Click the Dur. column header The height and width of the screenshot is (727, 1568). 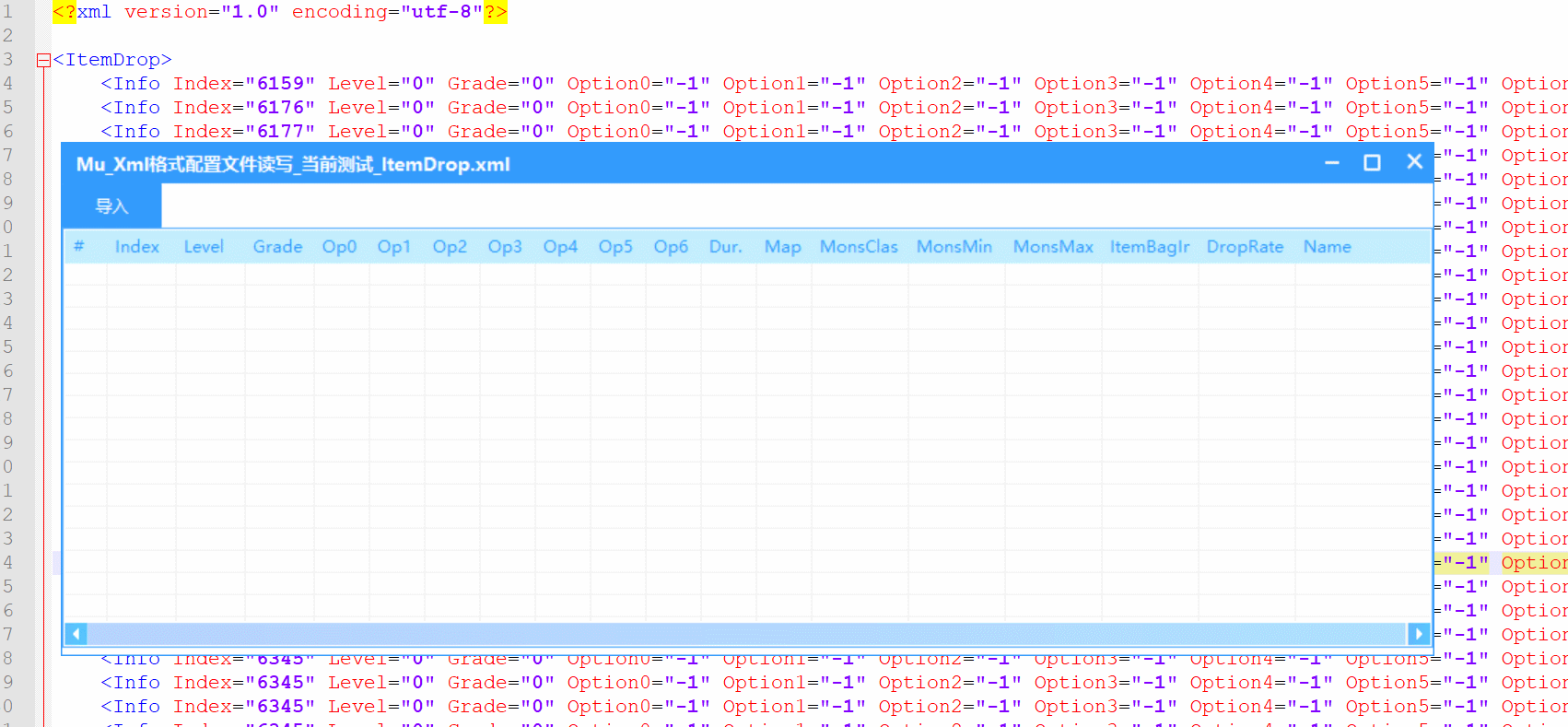pos(726,247)
